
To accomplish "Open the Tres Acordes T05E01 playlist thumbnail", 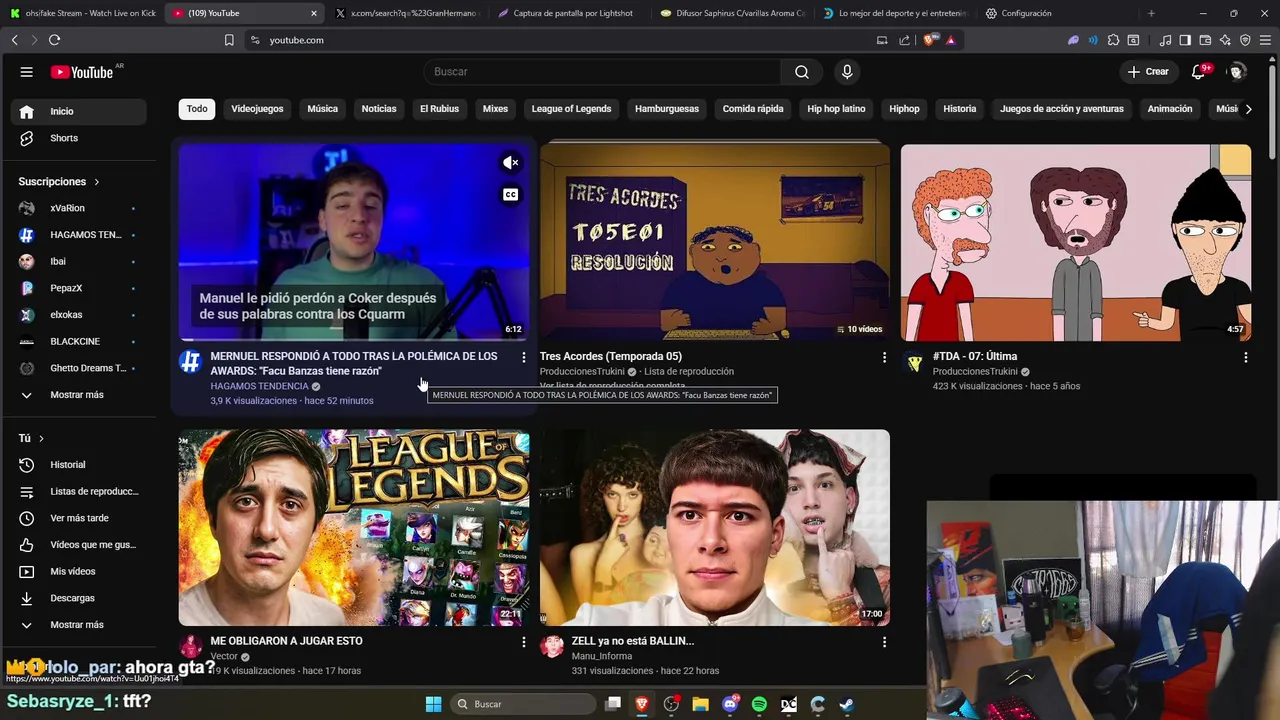I will click(x=715, y=243).
